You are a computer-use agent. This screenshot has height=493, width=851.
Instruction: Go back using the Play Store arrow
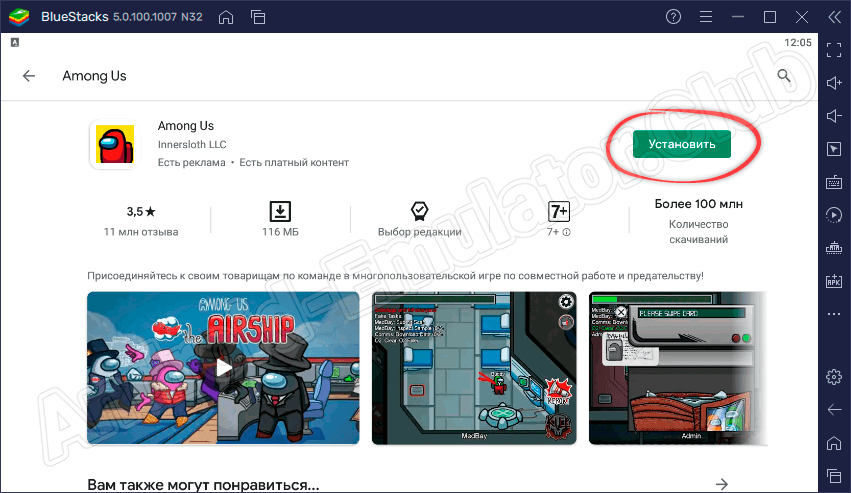pyautogui.click(x=29, y=76)
